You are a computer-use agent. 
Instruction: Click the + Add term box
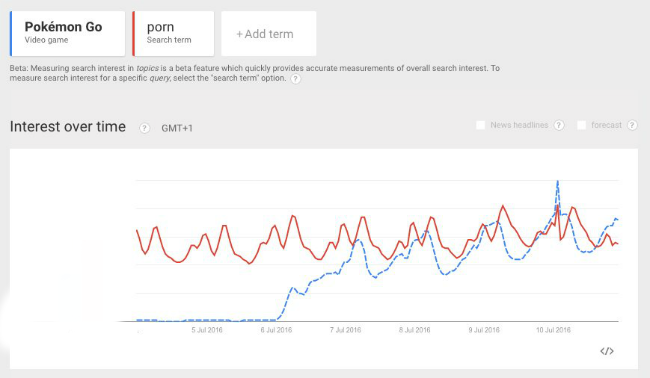pos(269,34)
